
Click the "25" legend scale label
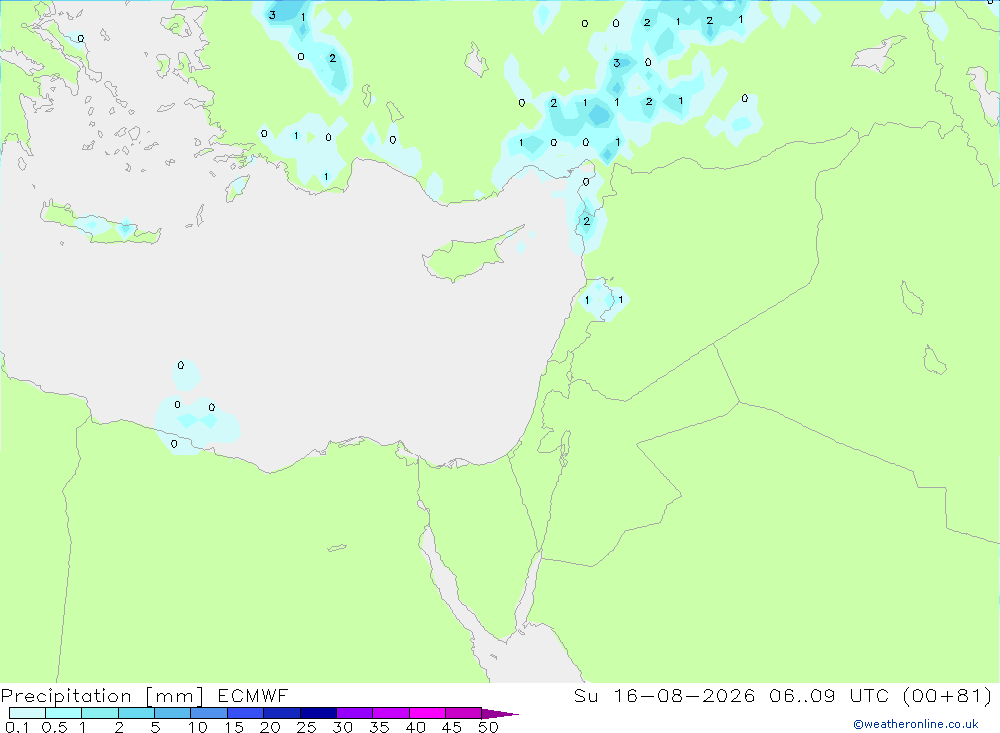coord(307,727)
